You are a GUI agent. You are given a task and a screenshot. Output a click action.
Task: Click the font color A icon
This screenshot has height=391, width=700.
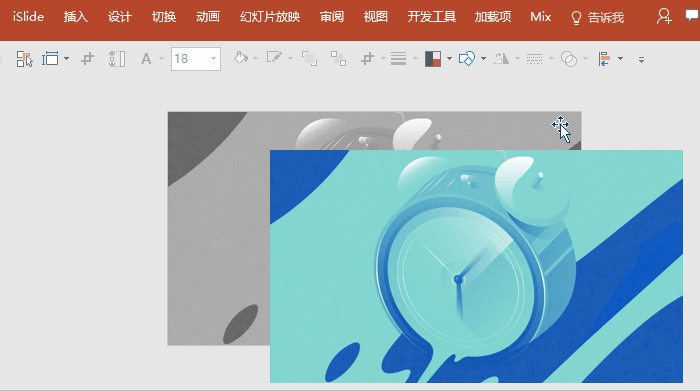(x=146, y=58)
